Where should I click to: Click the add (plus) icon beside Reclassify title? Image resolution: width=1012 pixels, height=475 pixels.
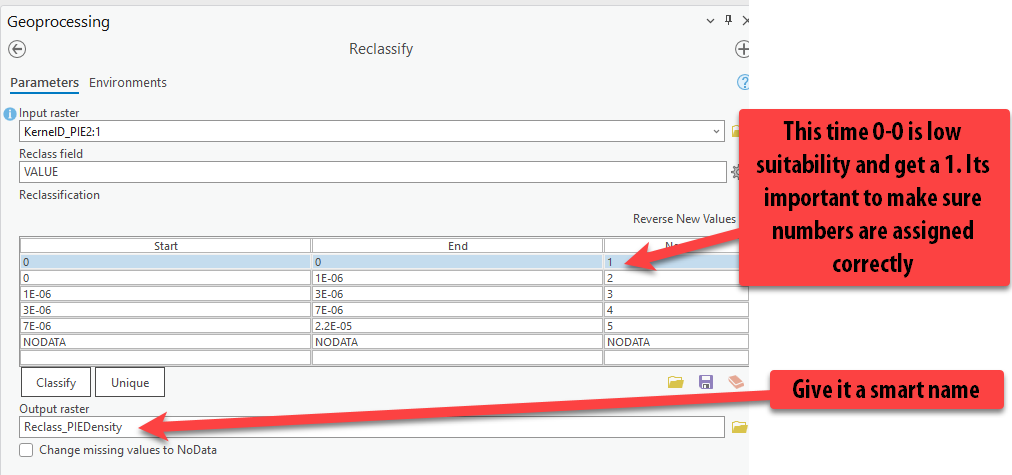click(x=742, y=49)
